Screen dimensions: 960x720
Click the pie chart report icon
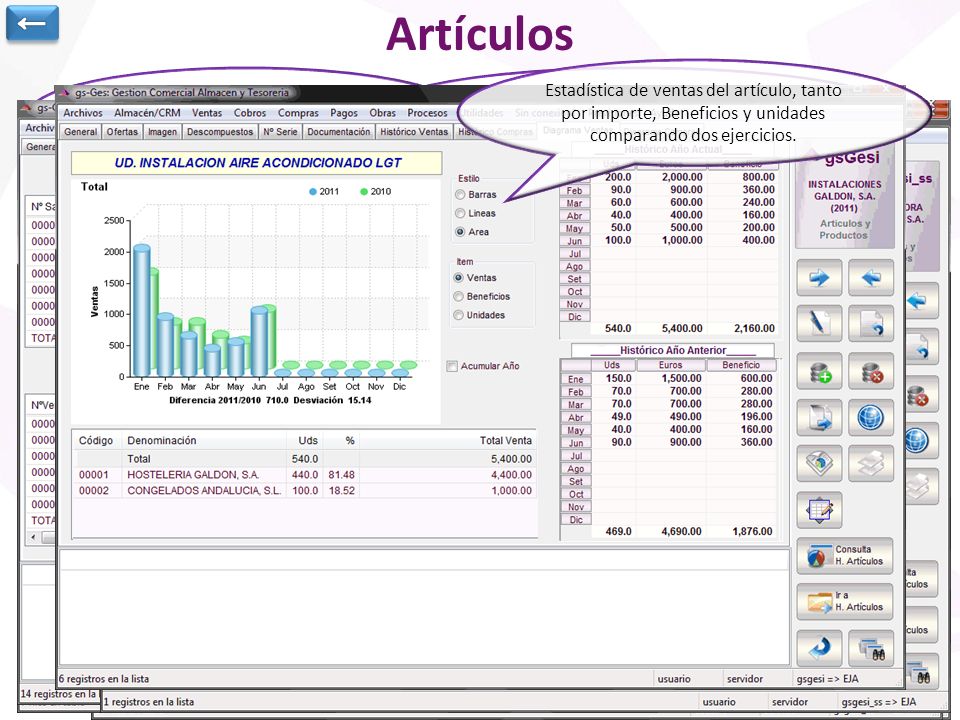[x=819, y=463]
